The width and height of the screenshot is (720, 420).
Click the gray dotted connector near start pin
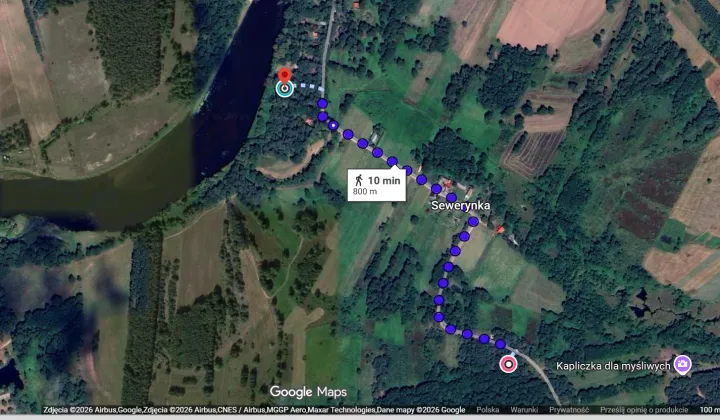pyautogui.click(x=309, y=87)
